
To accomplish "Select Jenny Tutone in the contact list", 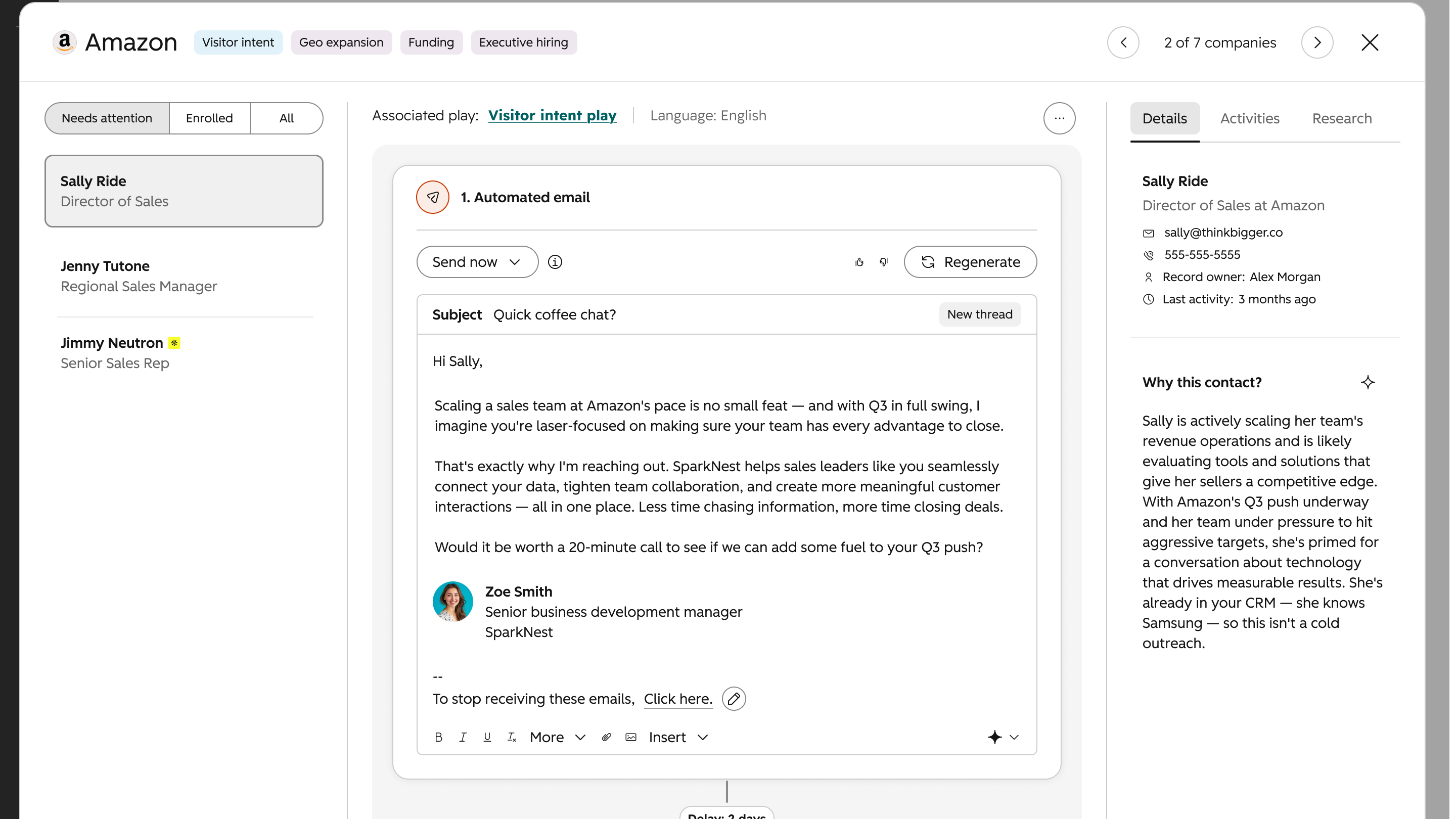I will tap(184, 277).
